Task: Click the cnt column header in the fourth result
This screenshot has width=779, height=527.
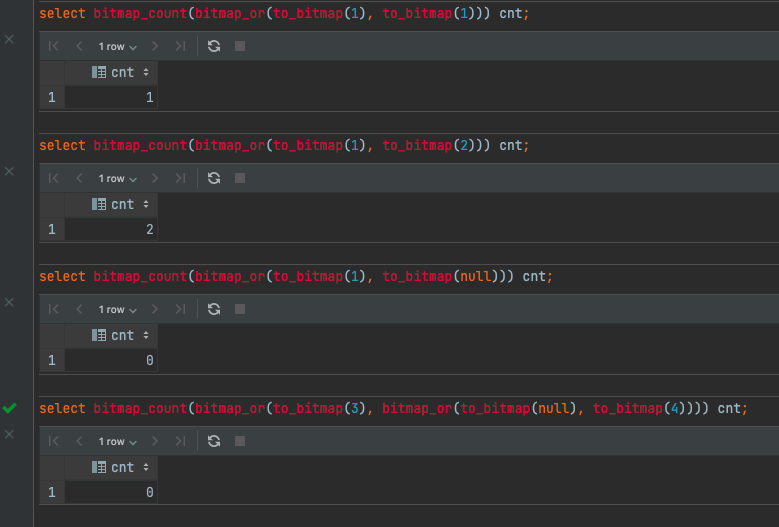Action: [121, 467]
